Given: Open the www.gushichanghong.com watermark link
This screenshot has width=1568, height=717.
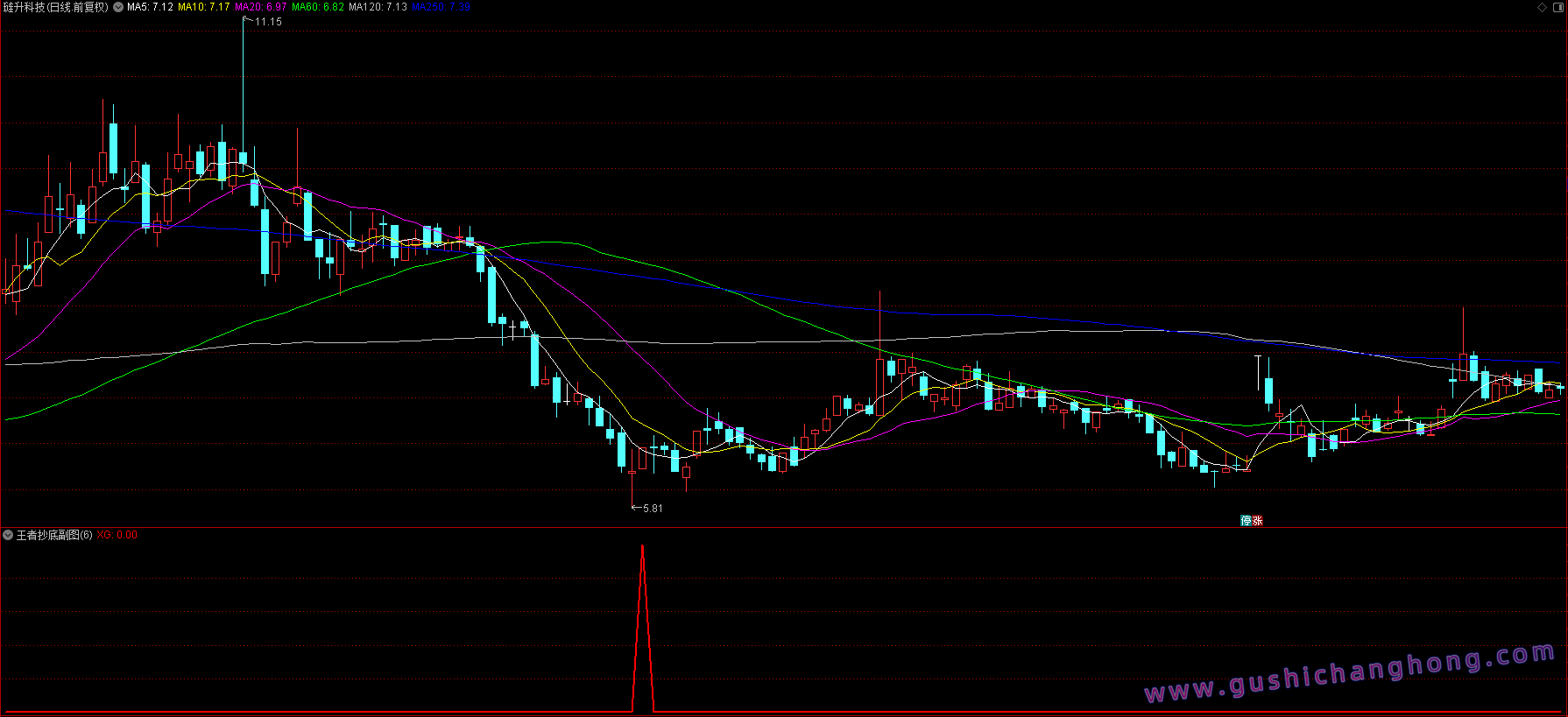Looking at the screenshot, I should click(x=1349, y=674).
